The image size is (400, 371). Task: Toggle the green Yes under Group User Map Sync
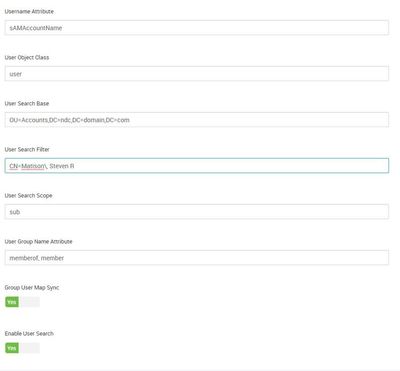[12, 302]
